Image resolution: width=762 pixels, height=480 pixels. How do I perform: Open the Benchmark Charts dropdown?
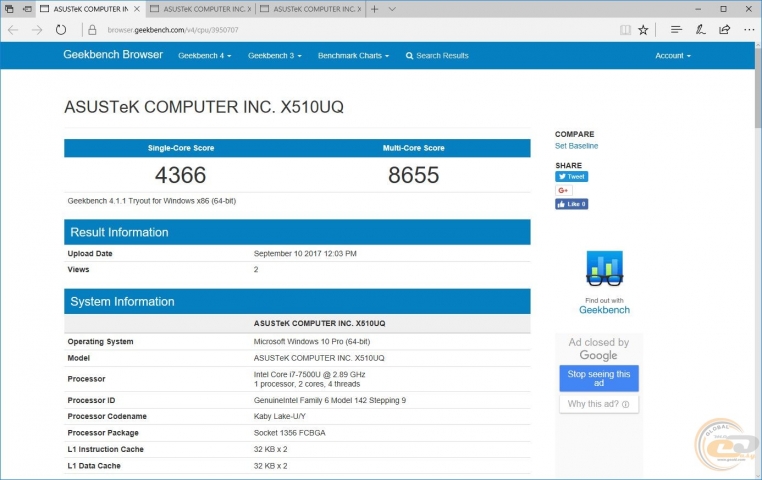pos(353,56)
